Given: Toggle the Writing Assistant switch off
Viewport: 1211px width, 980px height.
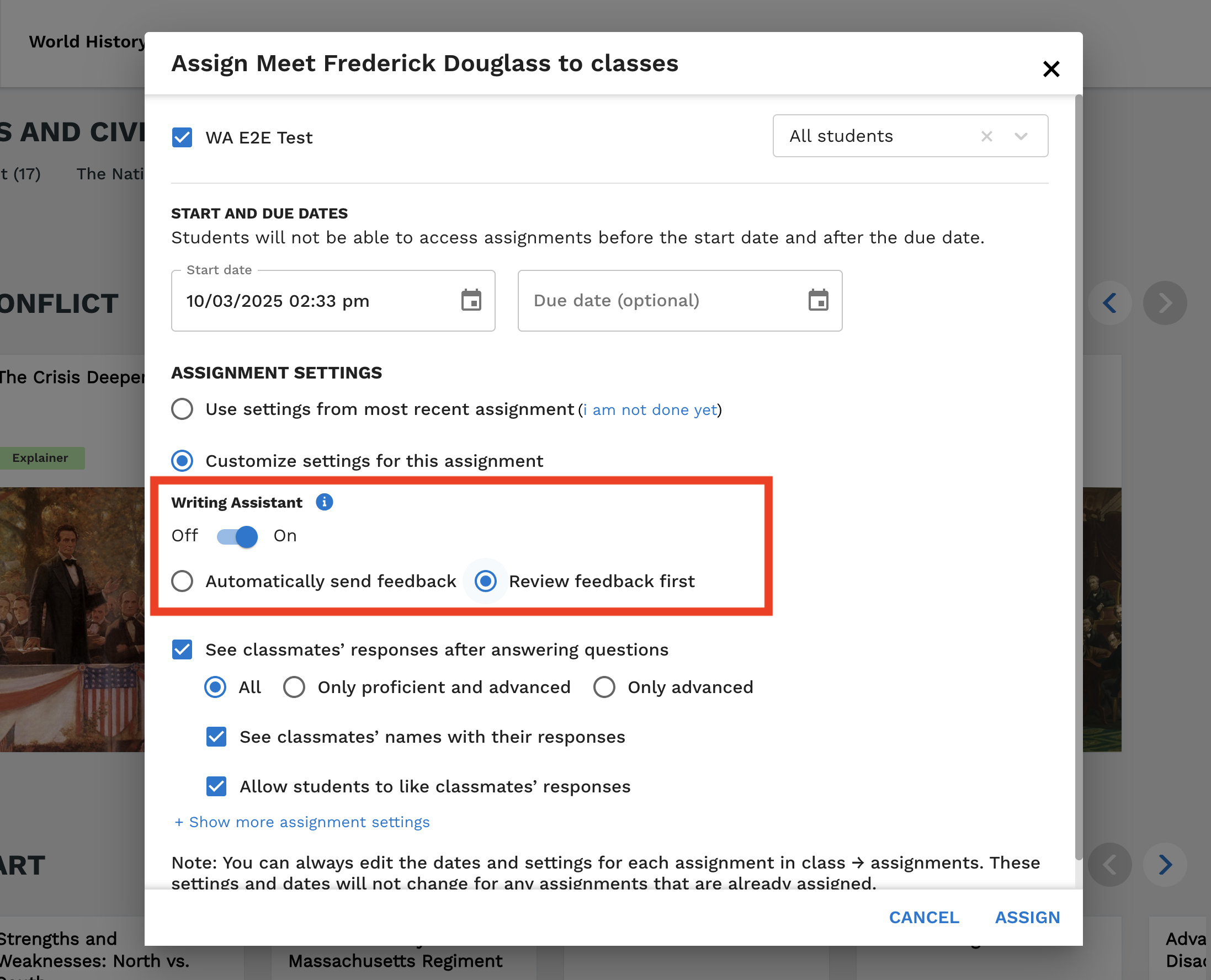Looking at the screenshot, I should [x=237, y=536].
